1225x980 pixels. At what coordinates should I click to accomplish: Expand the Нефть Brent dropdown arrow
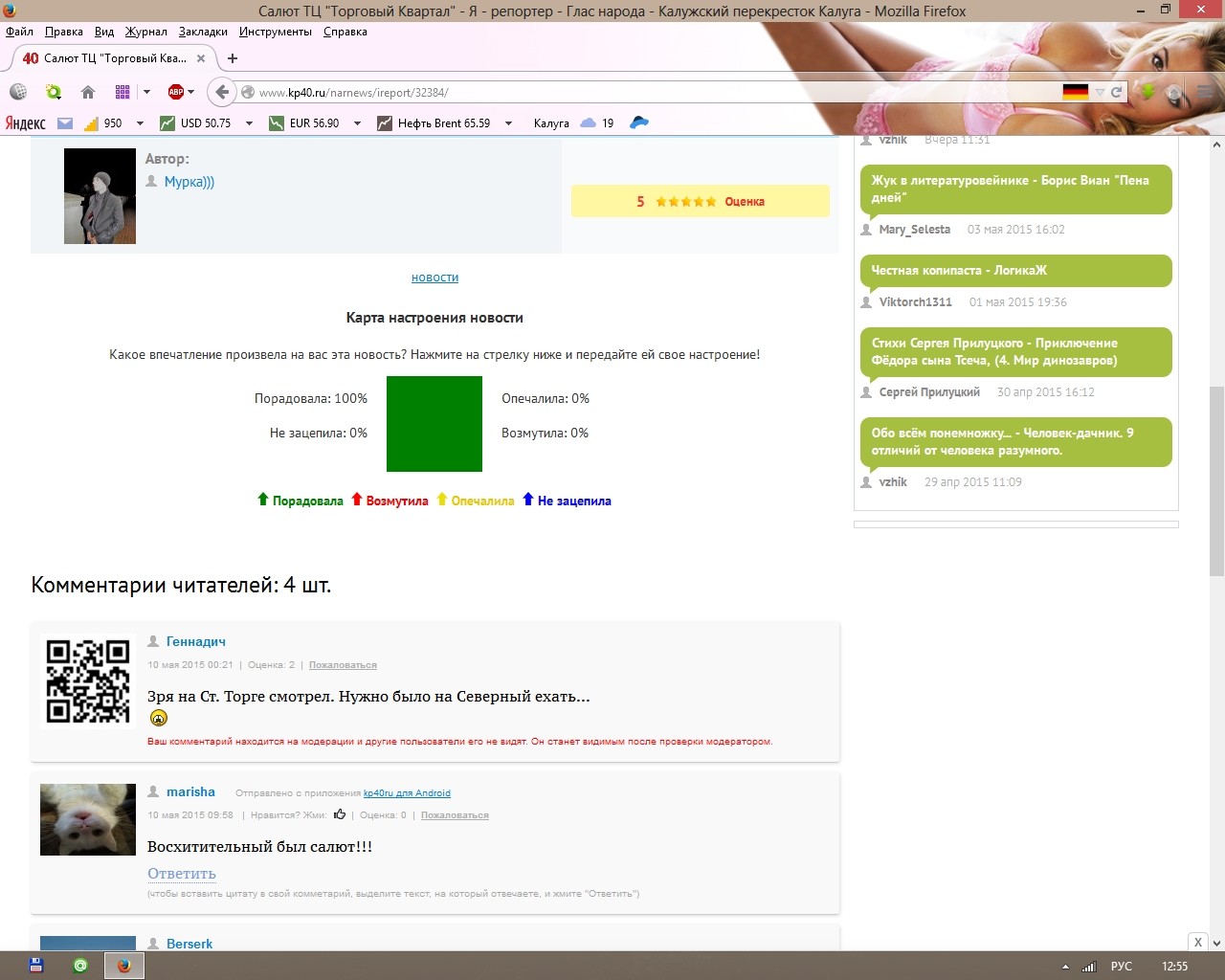[508, 123]
